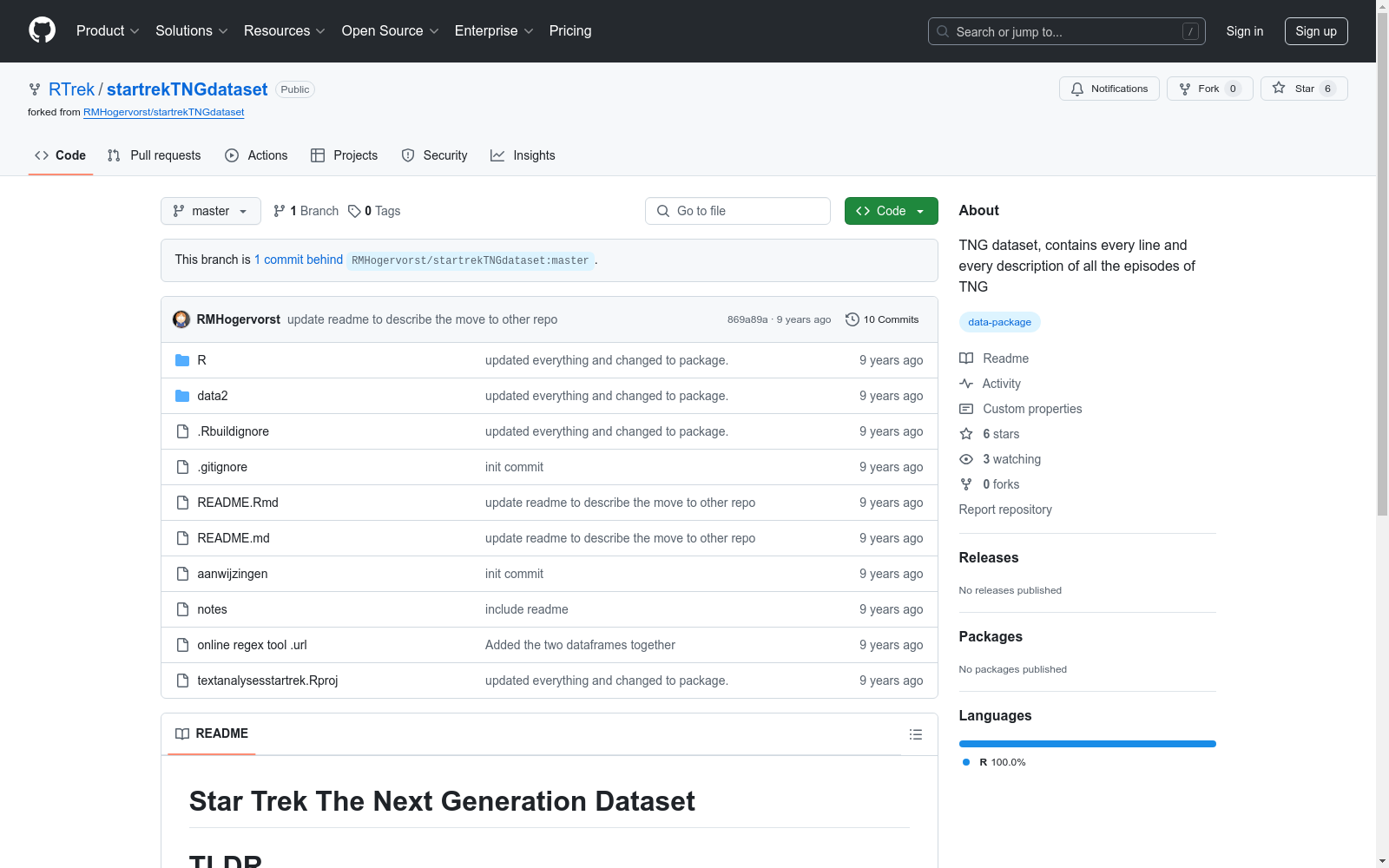1389x868 pixels.
Task: Click the commit history clock icon
Action: [852, 319]
